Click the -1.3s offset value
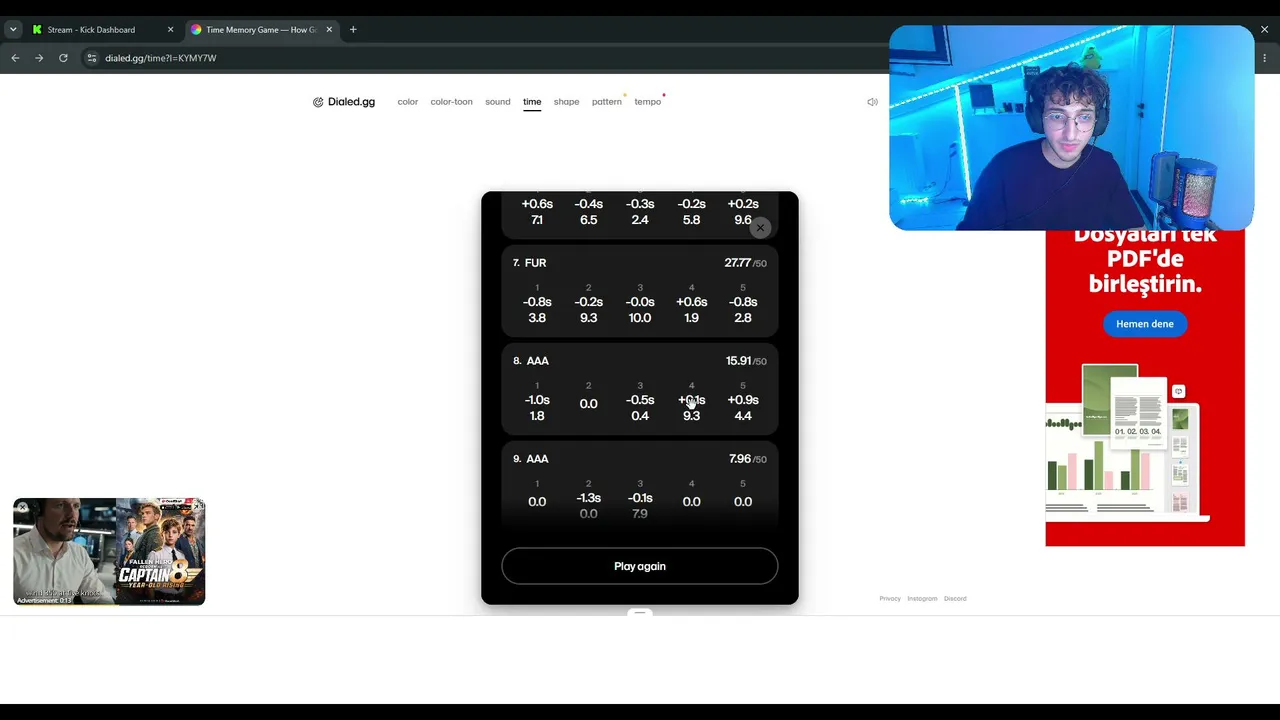 pyautogui.click(x=588, y=498)
